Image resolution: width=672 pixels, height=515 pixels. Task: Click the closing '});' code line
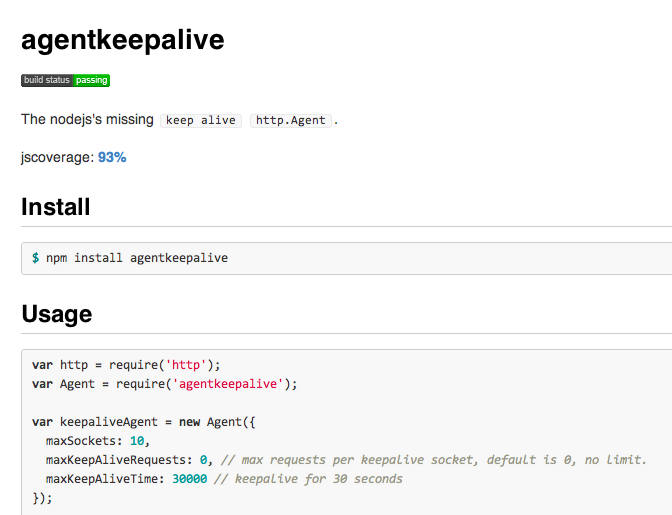click(x=42, y=498)
